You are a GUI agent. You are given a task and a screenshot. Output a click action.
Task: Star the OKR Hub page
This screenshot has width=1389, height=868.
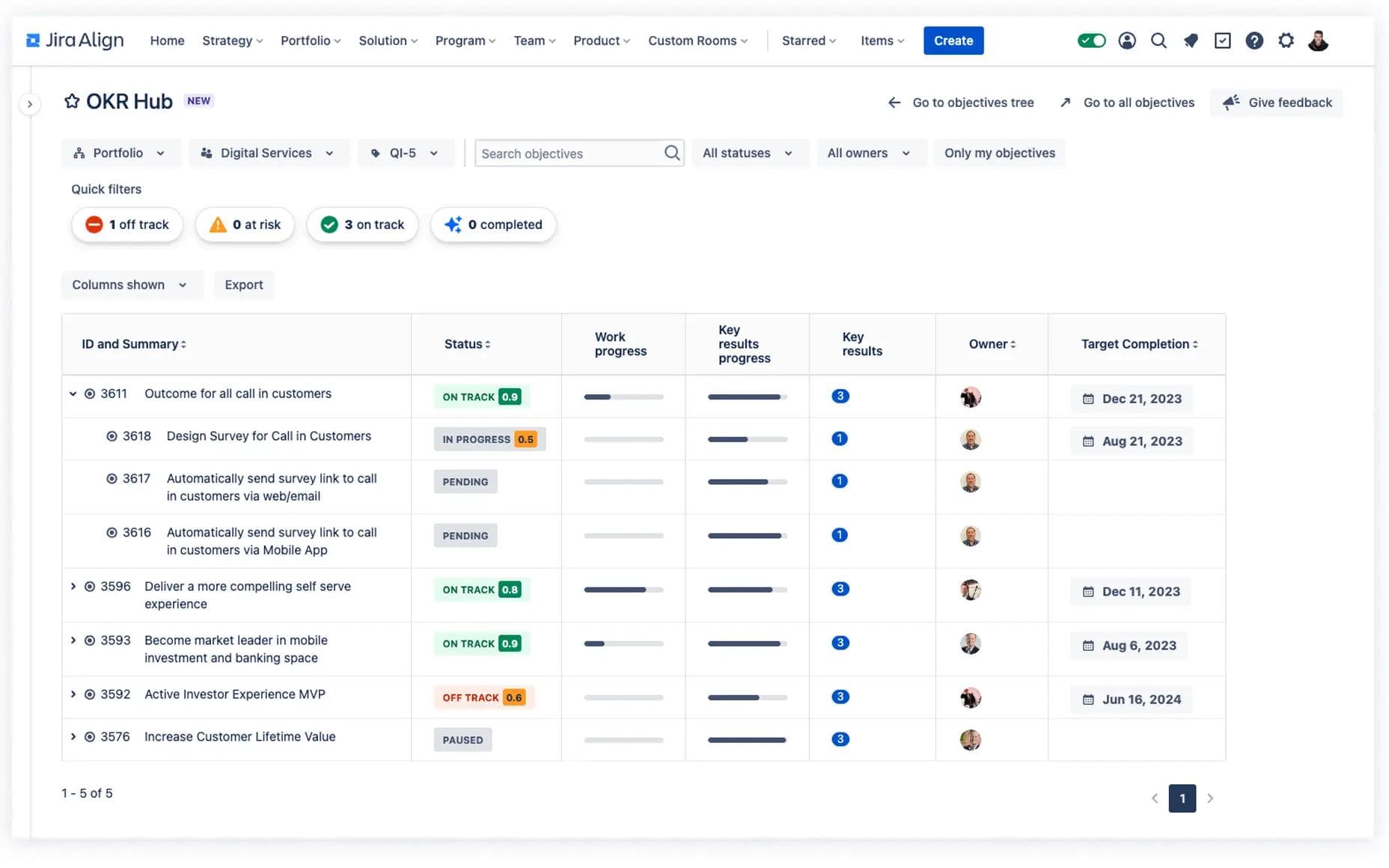pos(71,100)
